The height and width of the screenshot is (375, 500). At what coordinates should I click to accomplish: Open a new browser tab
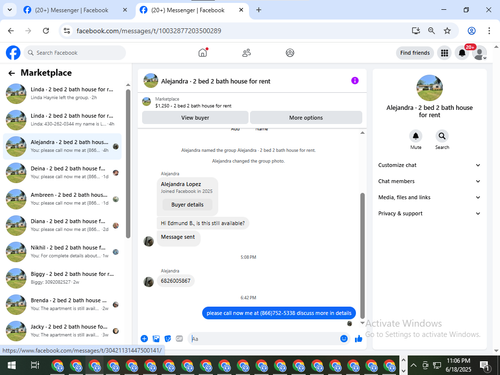258,10
